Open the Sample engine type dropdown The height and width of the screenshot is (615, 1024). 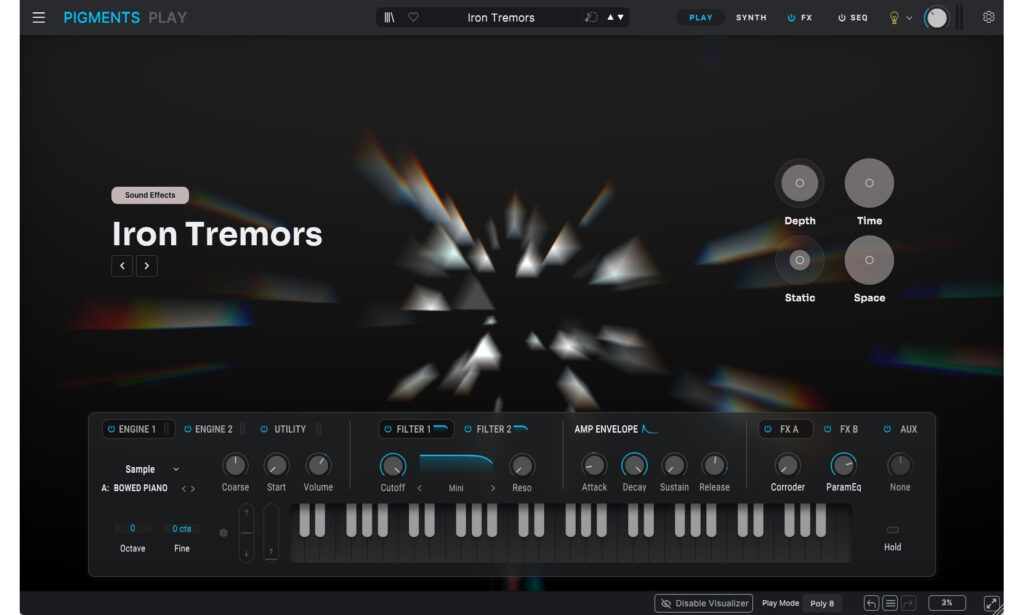point(152,469)
